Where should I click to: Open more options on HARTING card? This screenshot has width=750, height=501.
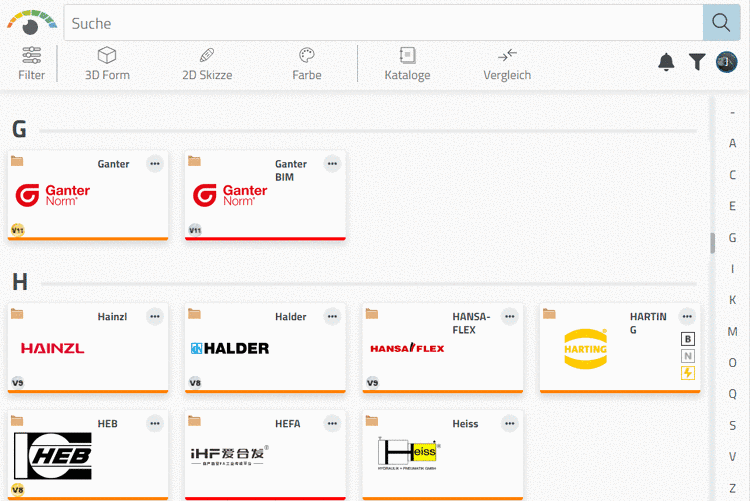(x=687, y=316)
